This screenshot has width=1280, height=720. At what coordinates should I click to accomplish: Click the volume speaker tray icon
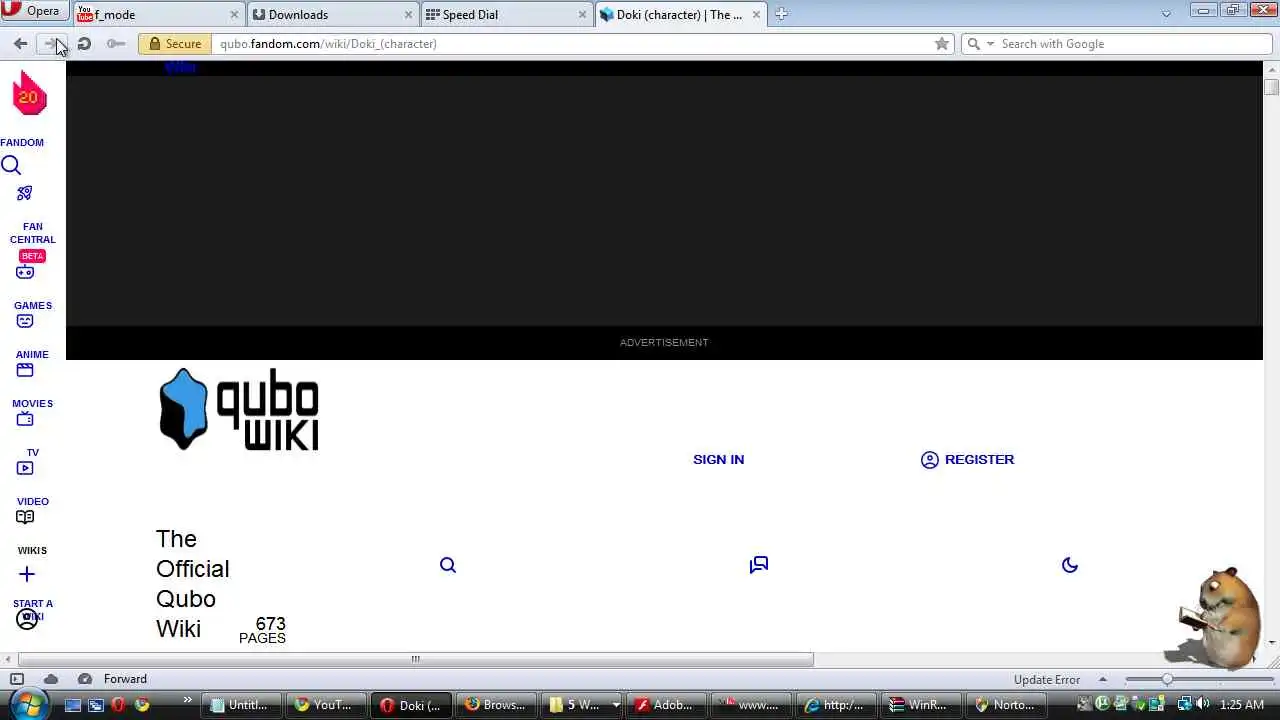1202,704
